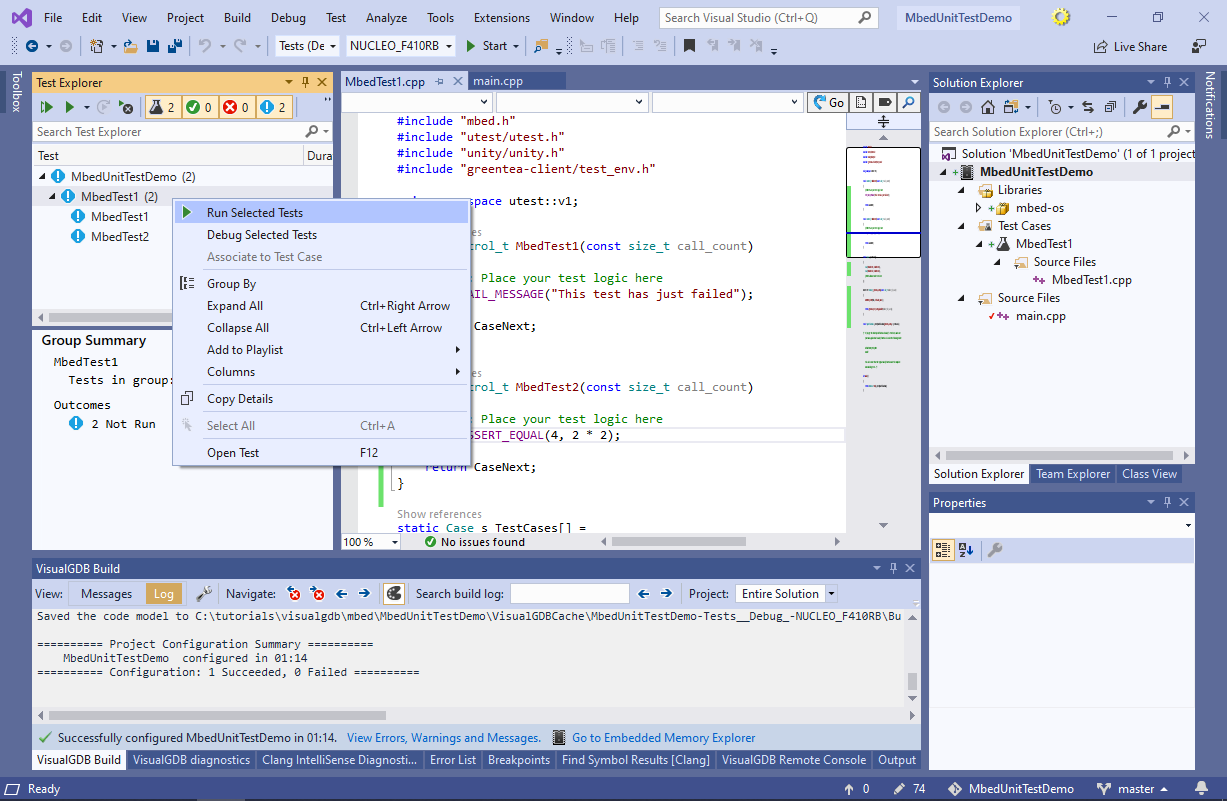Click the palette icon in VisualGDB Build toolbar
The image size is (1227, 801).
394,594
